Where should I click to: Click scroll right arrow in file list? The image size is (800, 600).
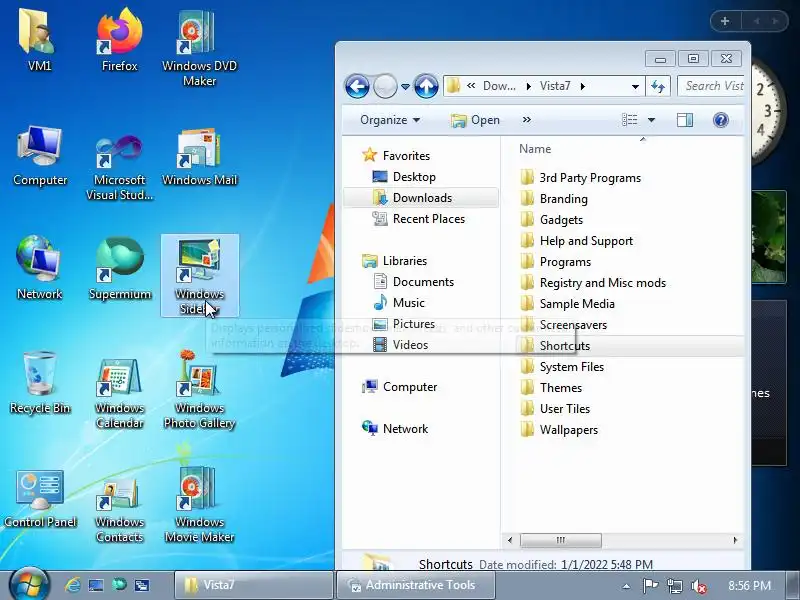735,540
